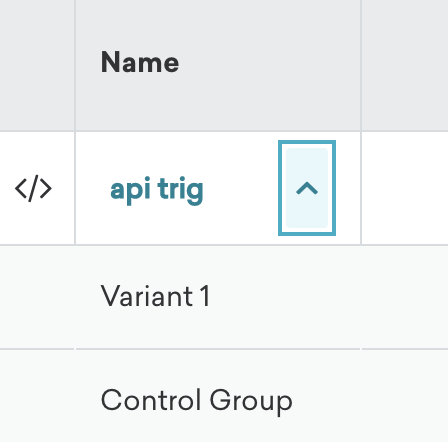Click the column divider right of Name header
This screenshot has width=448, height=442.
pos(361,65)
